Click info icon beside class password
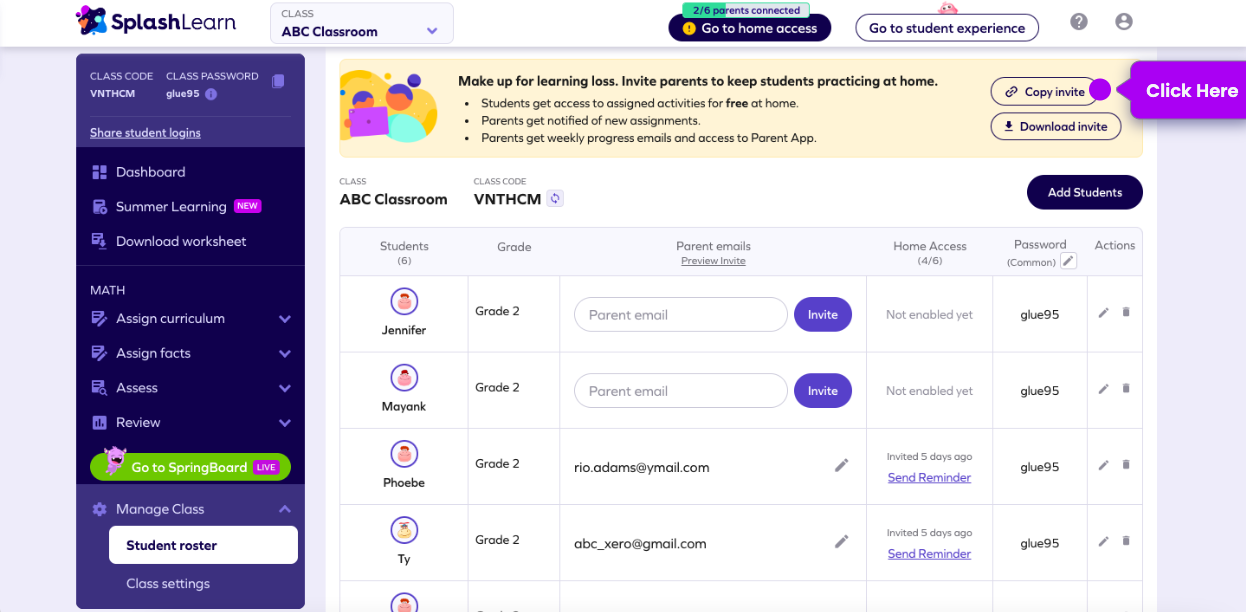 (x=211, y=94)
